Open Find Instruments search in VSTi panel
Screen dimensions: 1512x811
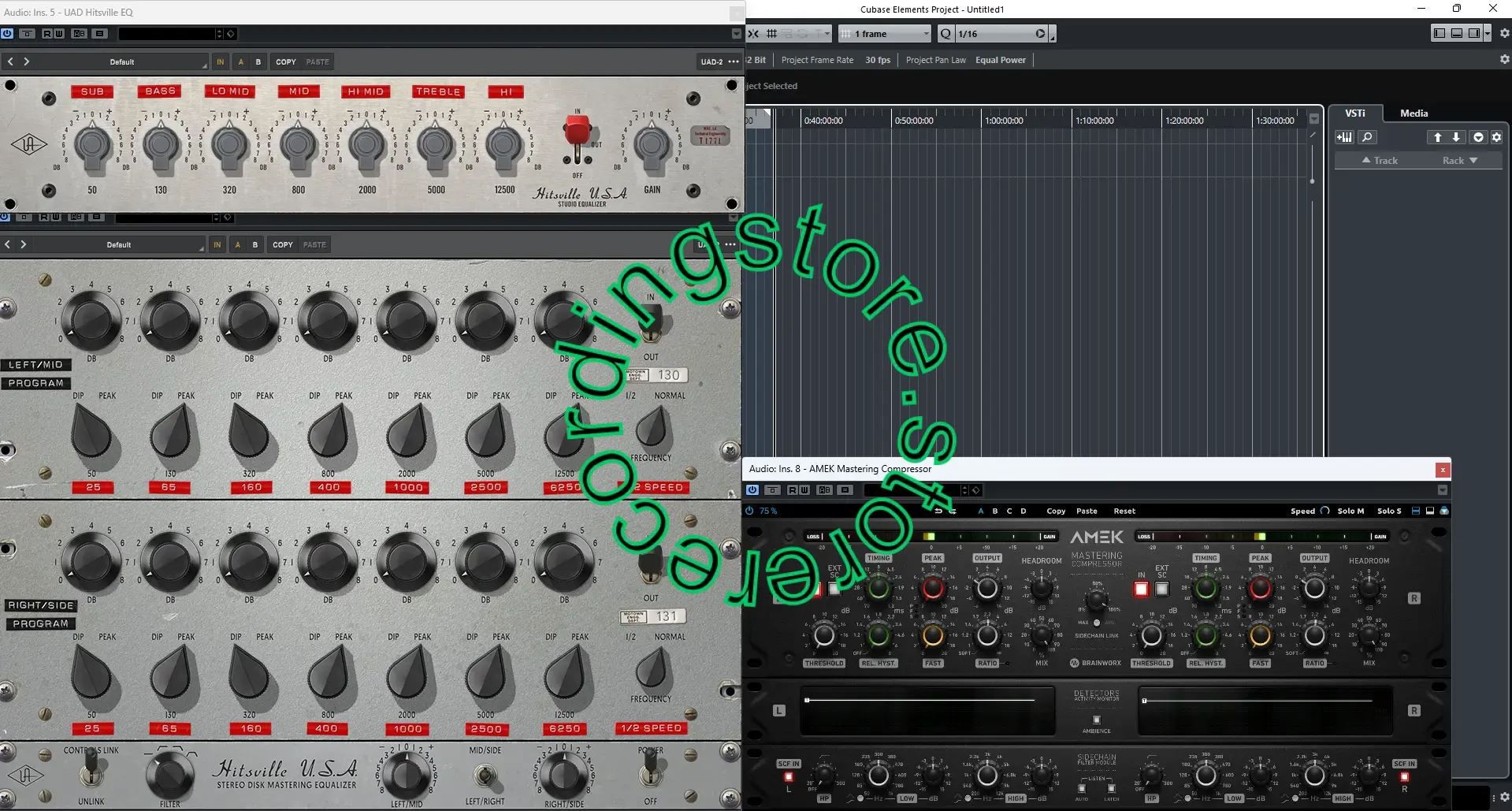point(1367,137)
